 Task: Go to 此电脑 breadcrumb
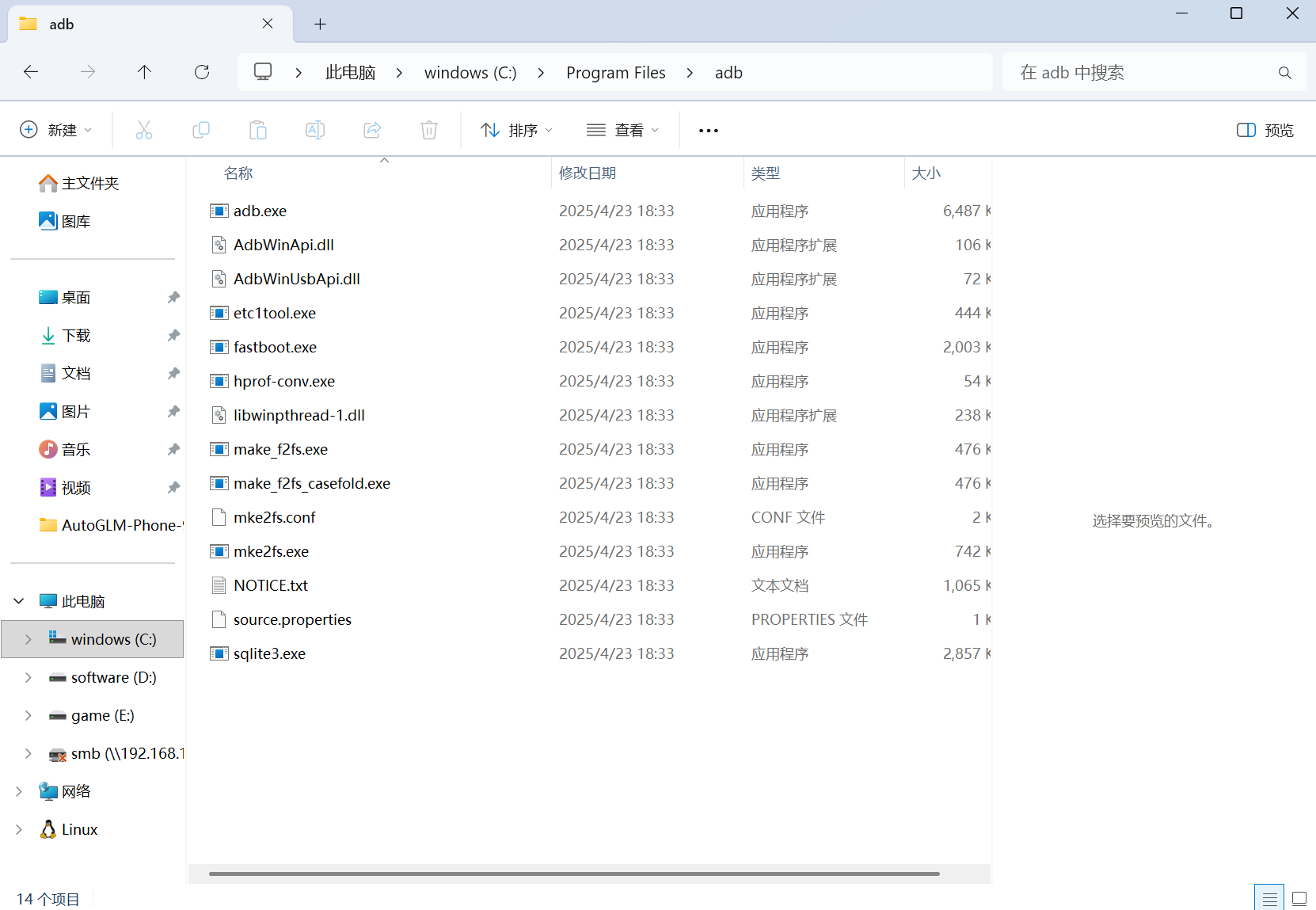[x=350, y=73]
